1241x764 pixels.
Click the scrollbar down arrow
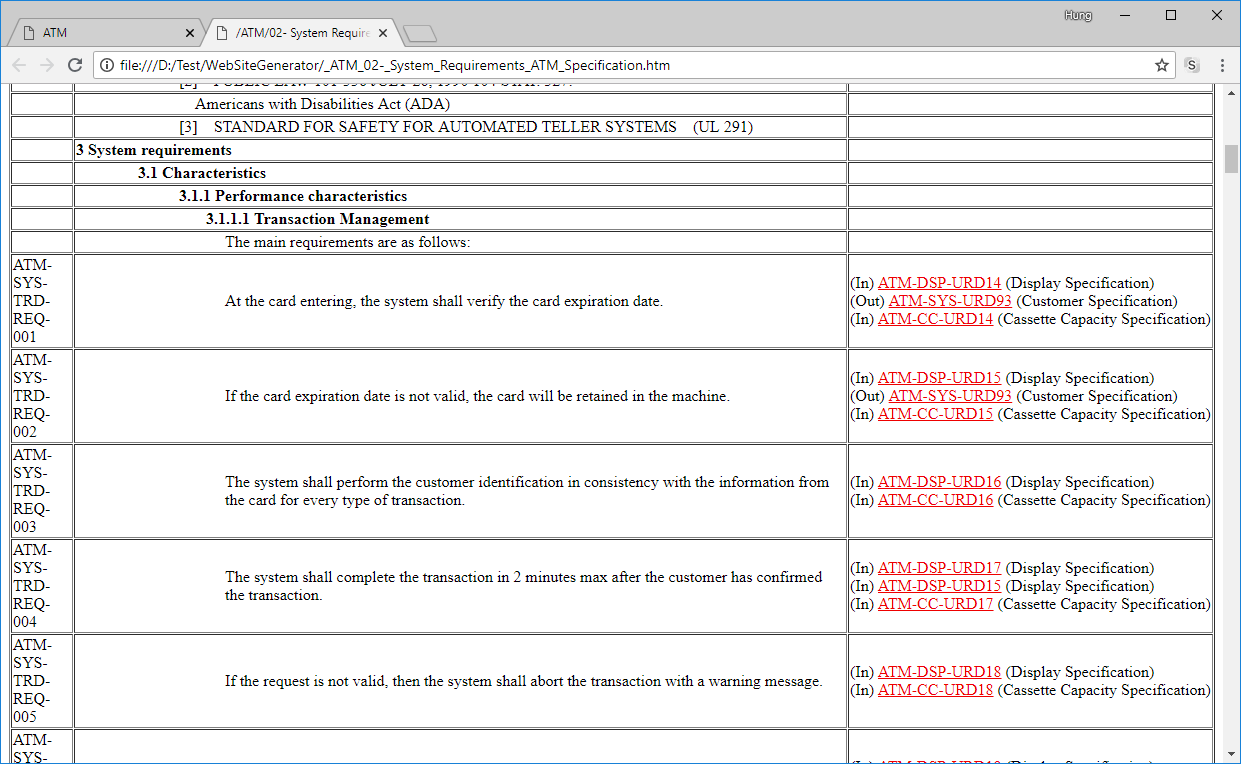point(1232,755)
